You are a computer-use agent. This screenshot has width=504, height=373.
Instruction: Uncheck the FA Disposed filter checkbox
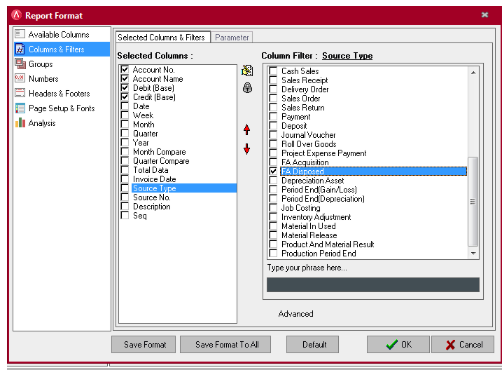273,171
